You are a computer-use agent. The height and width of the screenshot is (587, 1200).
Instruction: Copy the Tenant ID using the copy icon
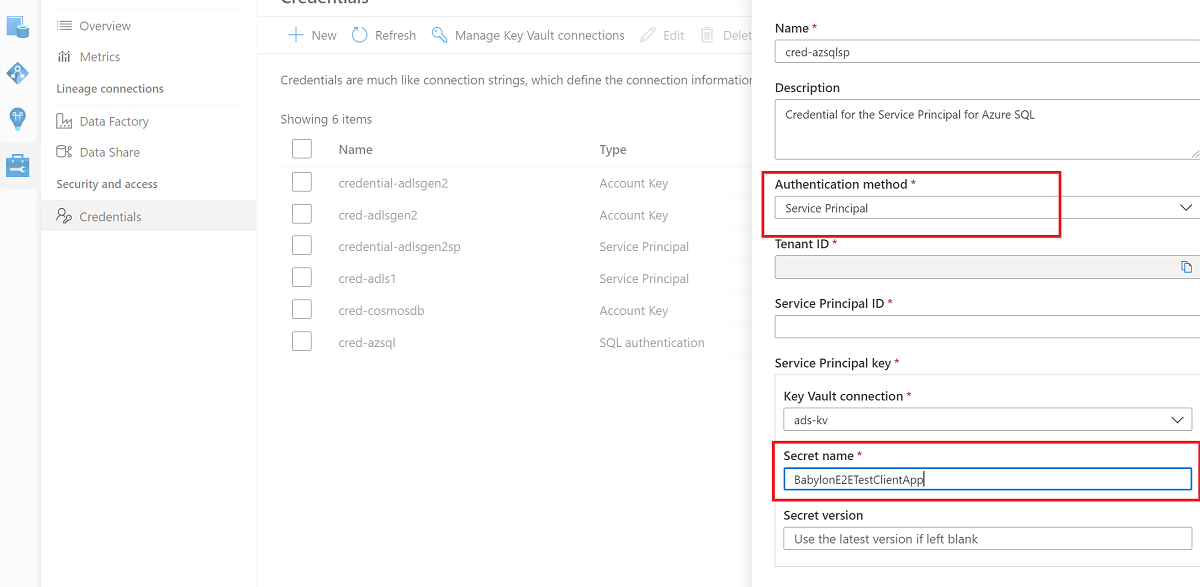[1186, 266]
